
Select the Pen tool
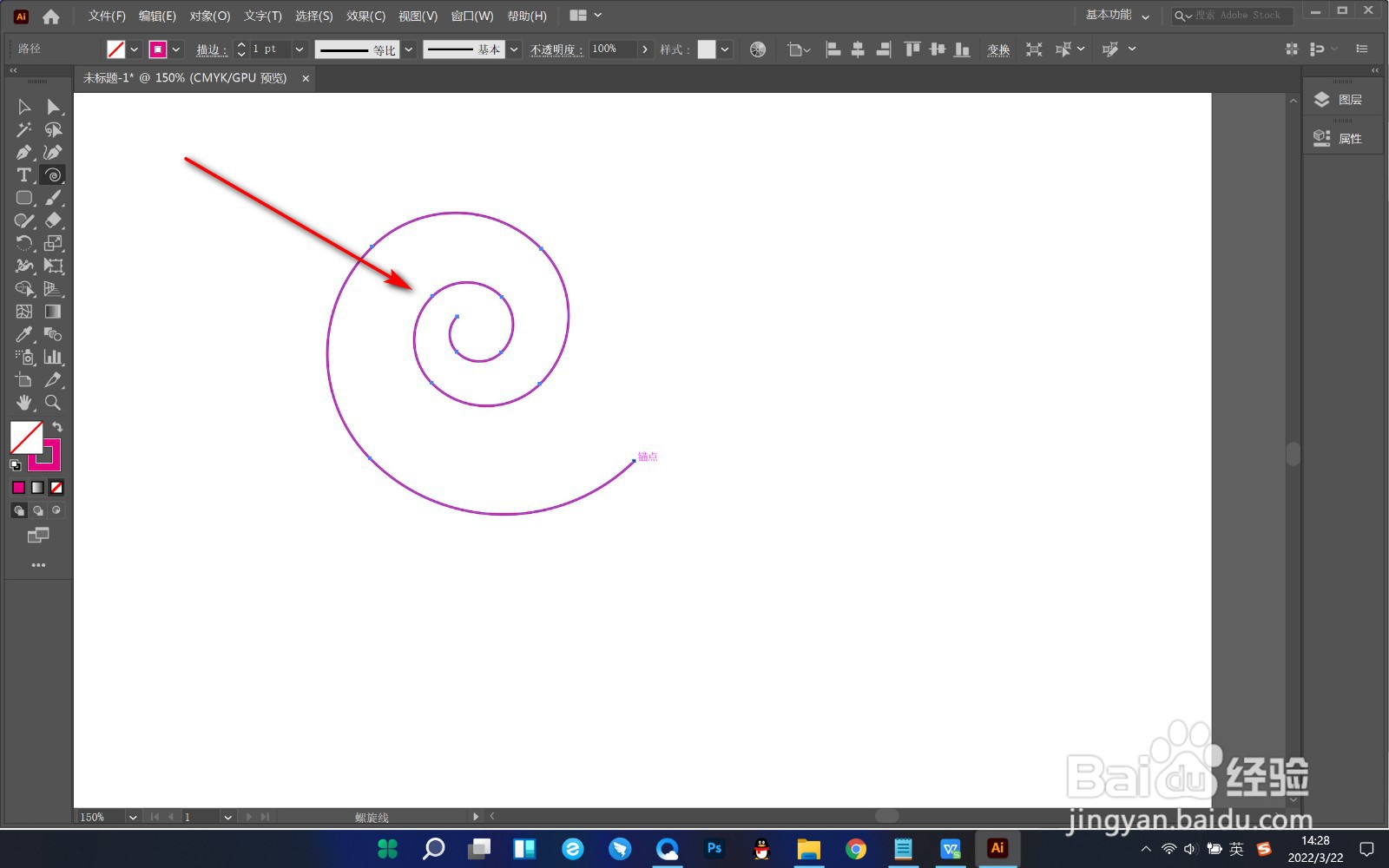(23, 152)
